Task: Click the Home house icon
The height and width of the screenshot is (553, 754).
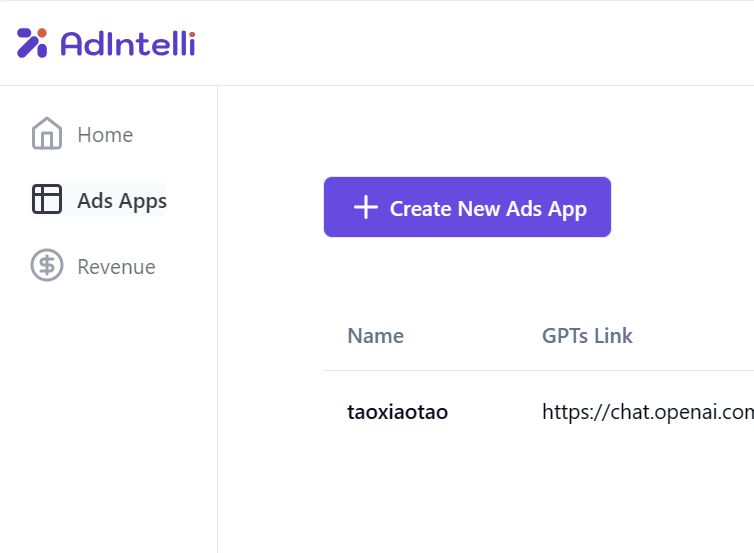Action: click(x=47, y=133)
